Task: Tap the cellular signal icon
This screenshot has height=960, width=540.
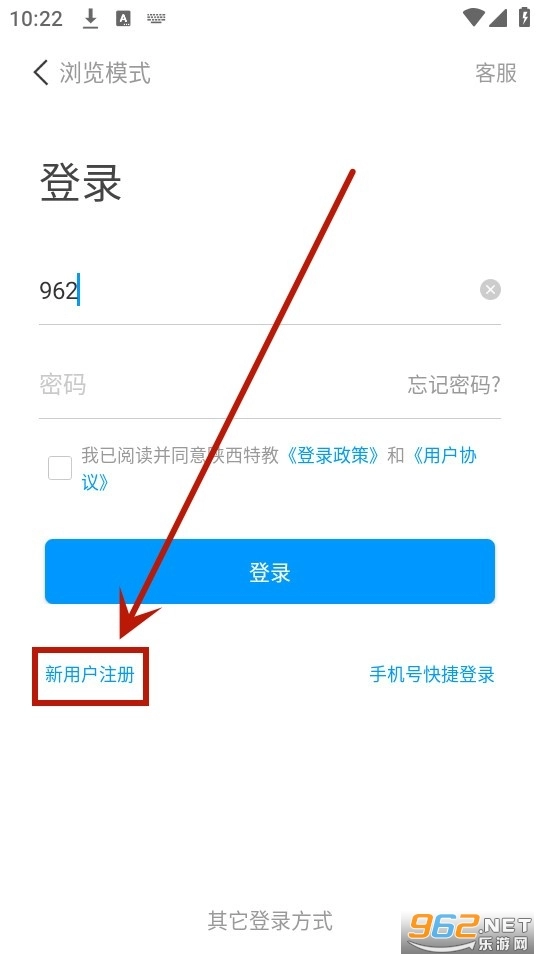Action: [498, 18]
